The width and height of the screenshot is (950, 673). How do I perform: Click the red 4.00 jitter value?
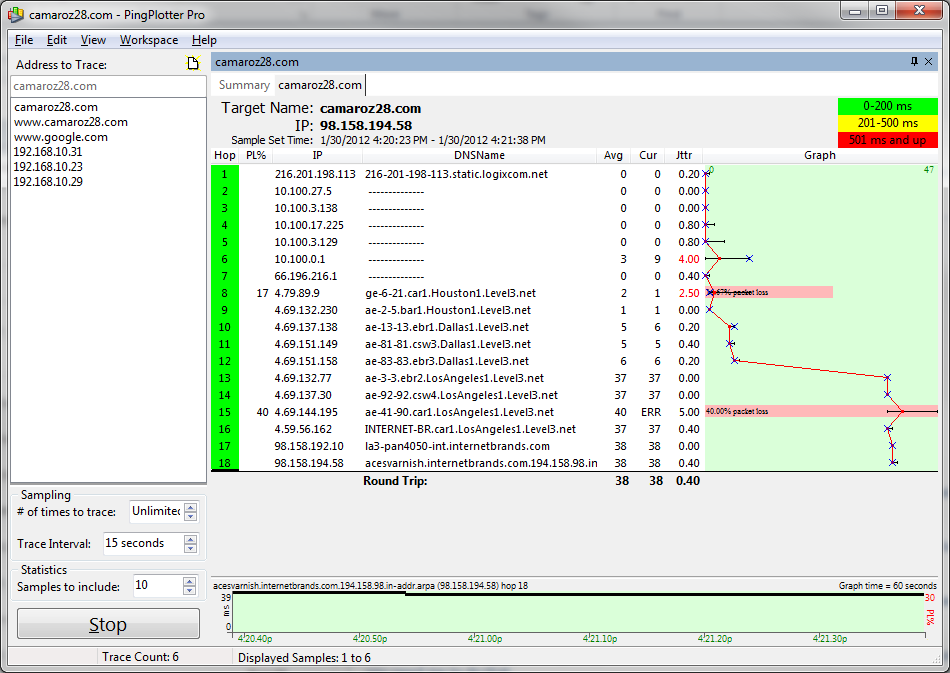(689, 259)
